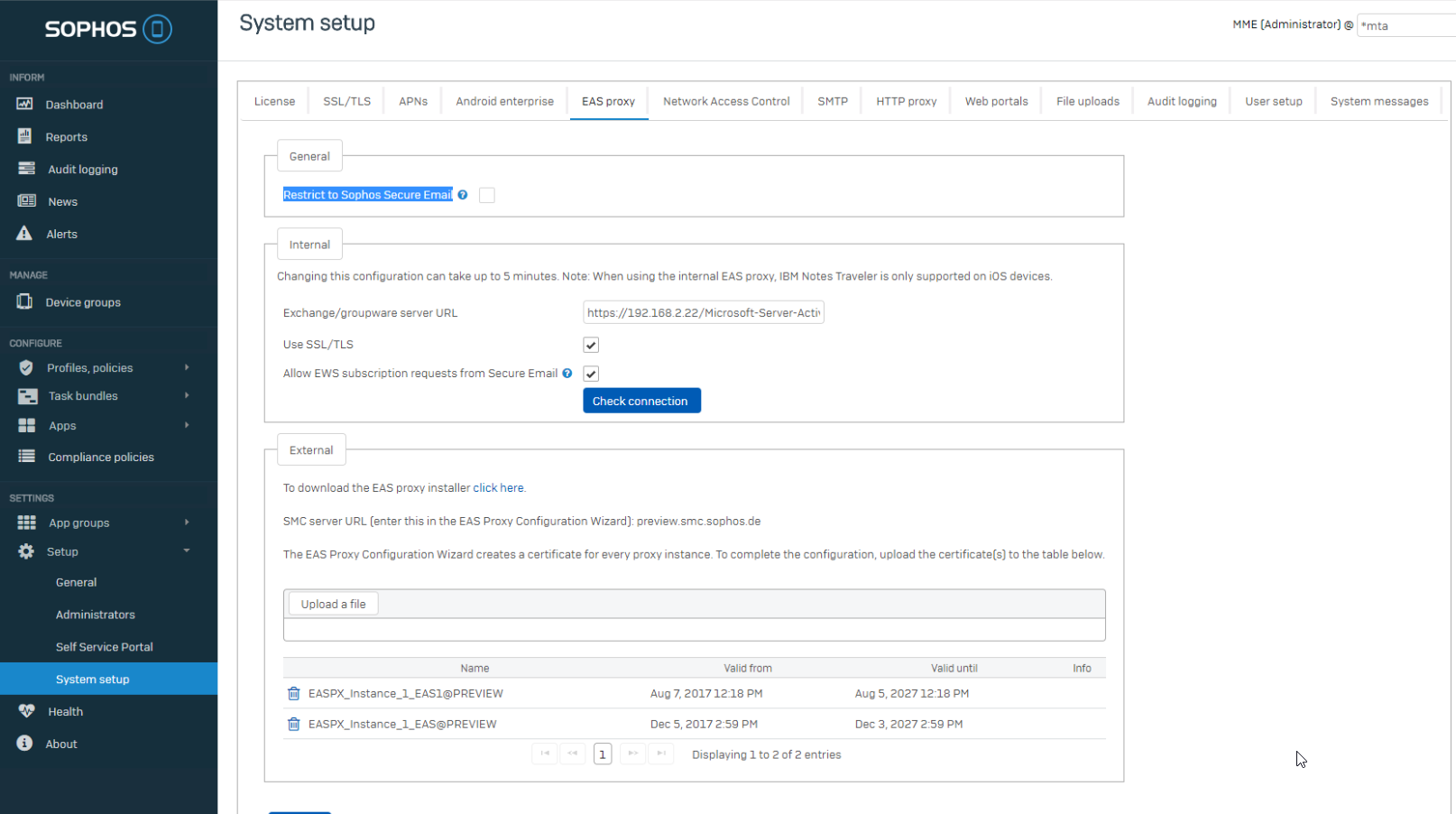1456x814 pixels.
Task: Click the Profiles, policies shield icon
Action: (x=26, y=367)
